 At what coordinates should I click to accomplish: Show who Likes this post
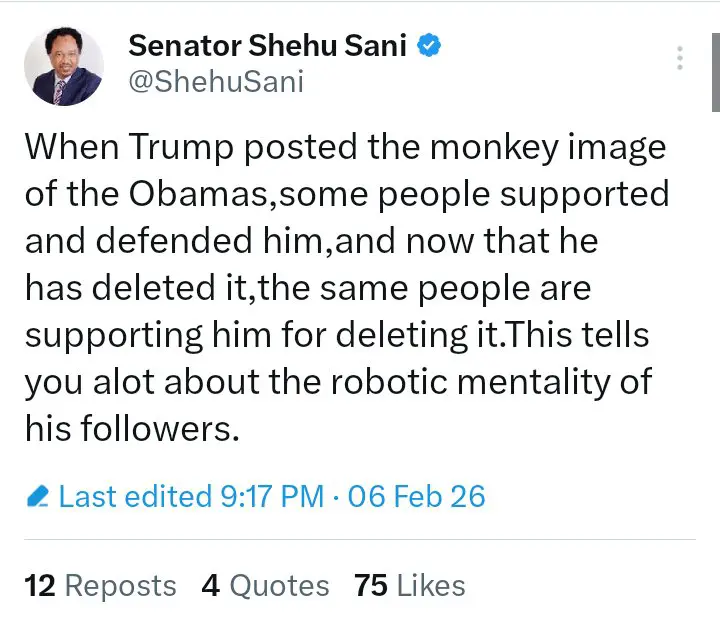(431, 586)
